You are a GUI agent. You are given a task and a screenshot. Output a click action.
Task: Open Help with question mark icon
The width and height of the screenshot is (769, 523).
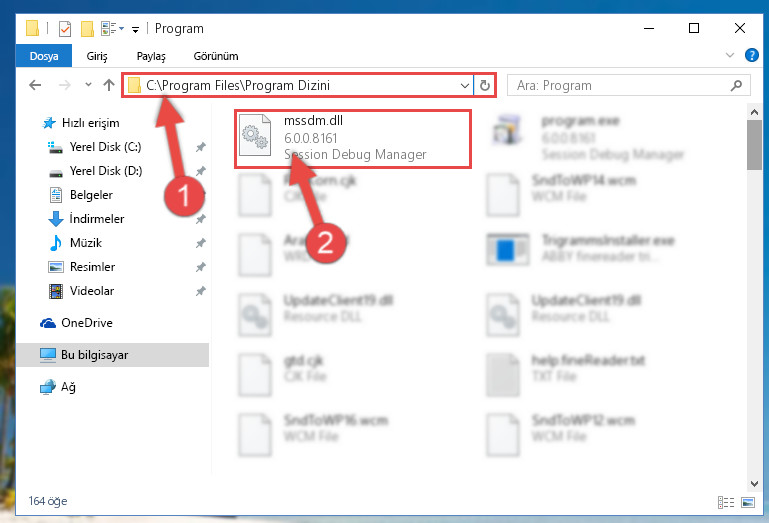point(751,55)
